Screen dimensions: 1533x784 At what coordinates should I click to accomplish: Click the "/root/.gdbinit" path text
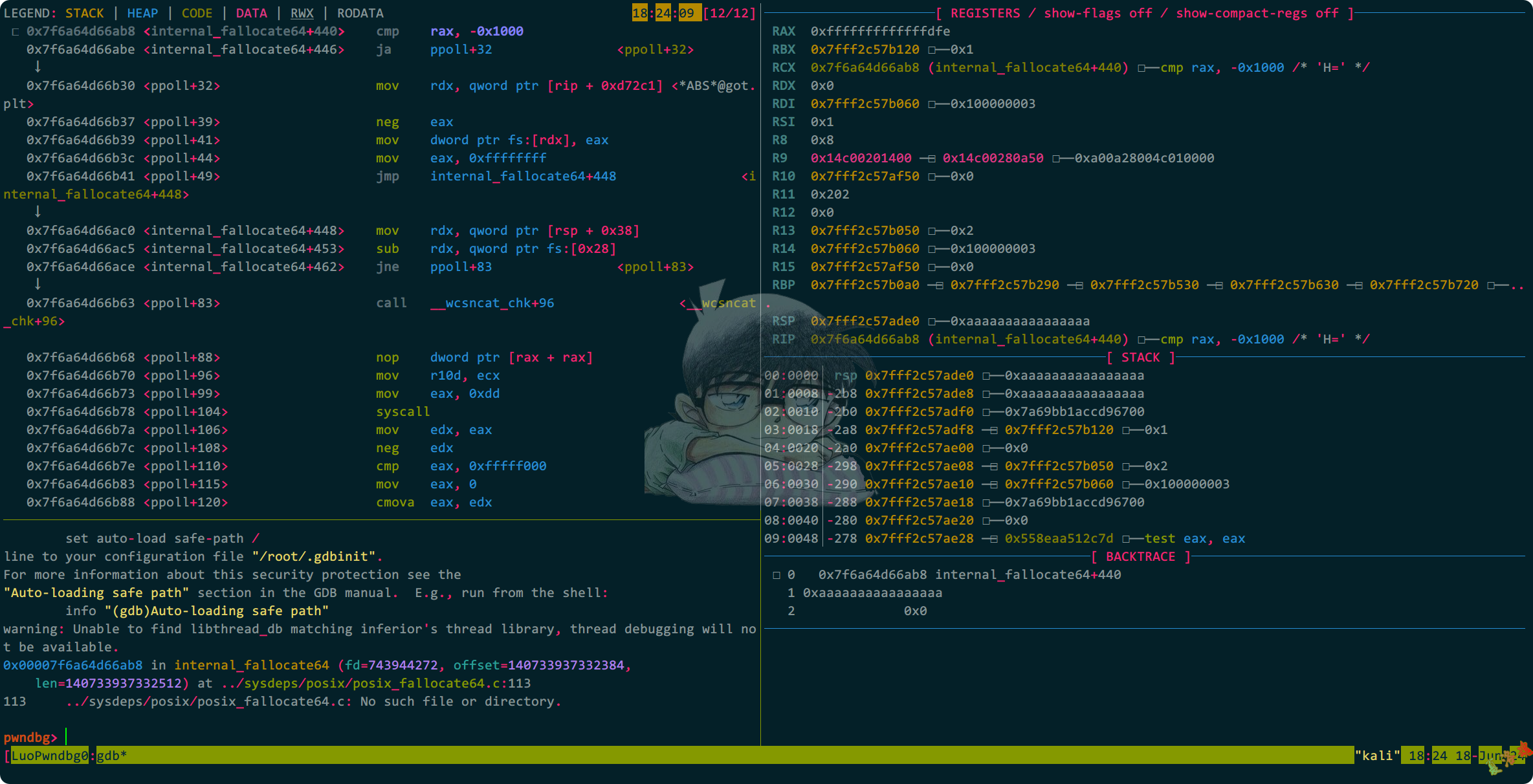314,556
